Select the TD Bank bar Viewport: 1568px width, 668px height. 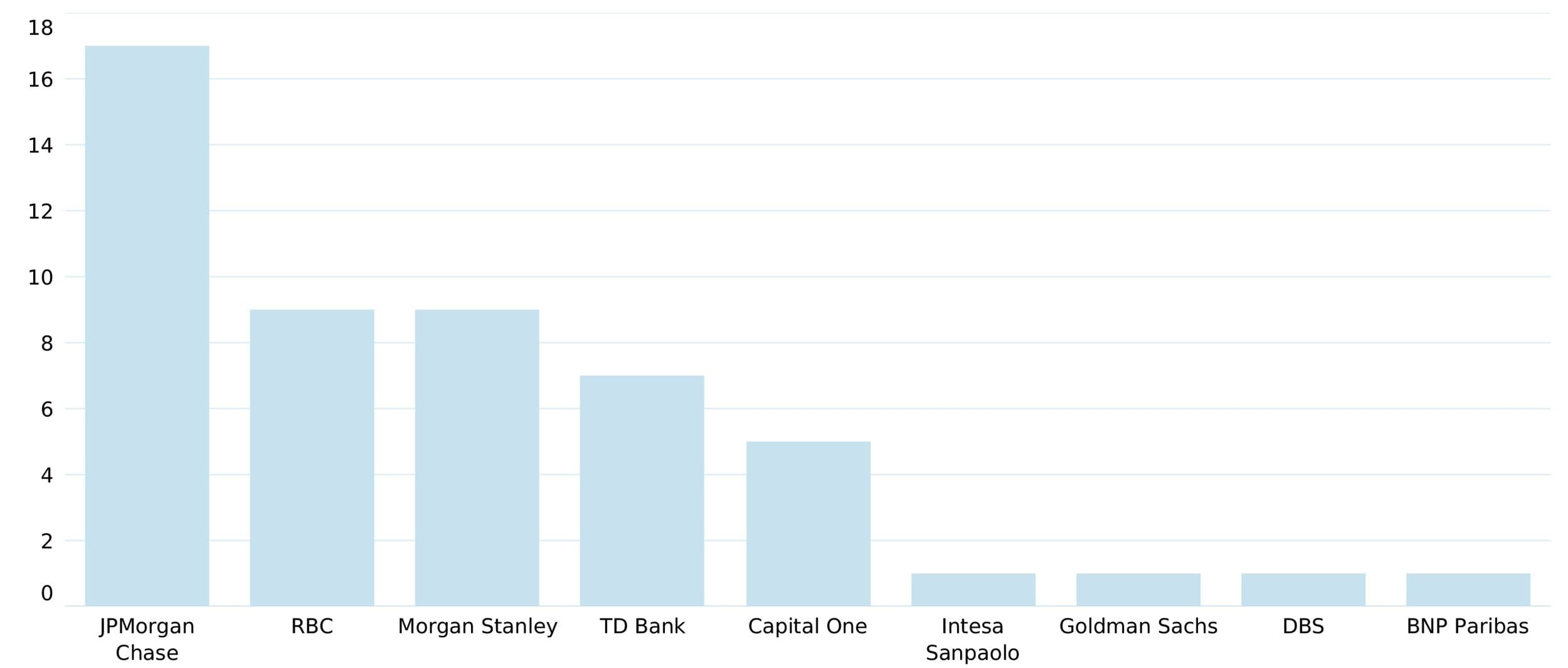642,490
